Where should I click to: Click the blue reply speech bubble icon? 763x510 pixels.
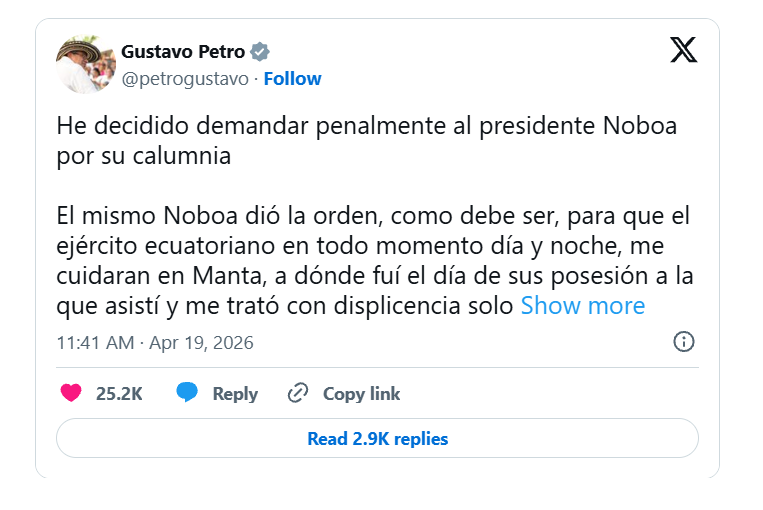pyautogui.click(x=187, y=393)
